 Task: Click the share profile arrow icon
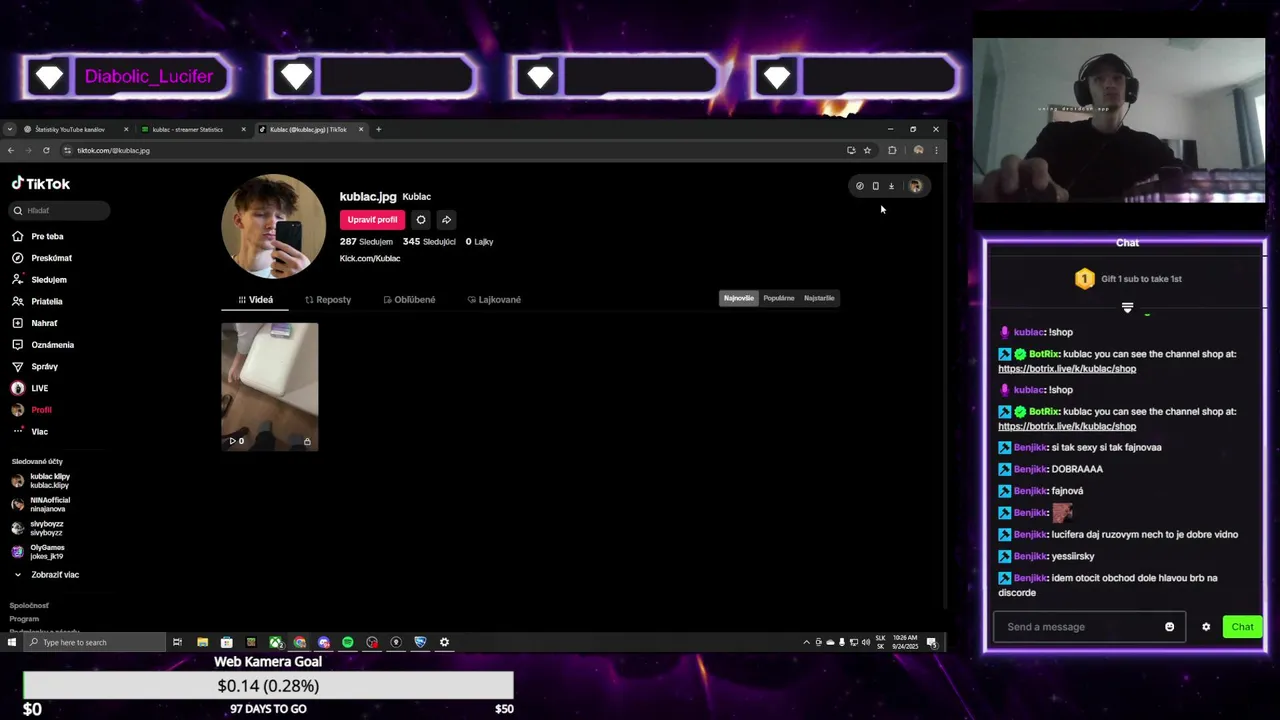[446, 220]
